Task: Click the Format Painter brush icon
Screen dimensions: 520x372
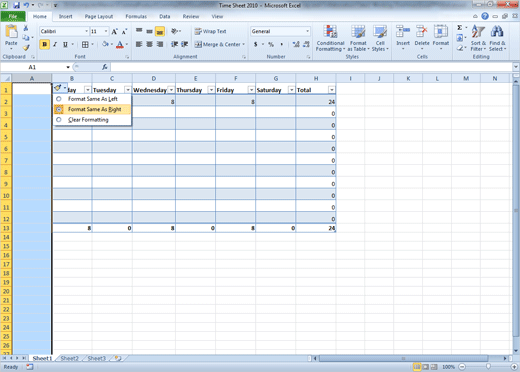Action: 26,48
